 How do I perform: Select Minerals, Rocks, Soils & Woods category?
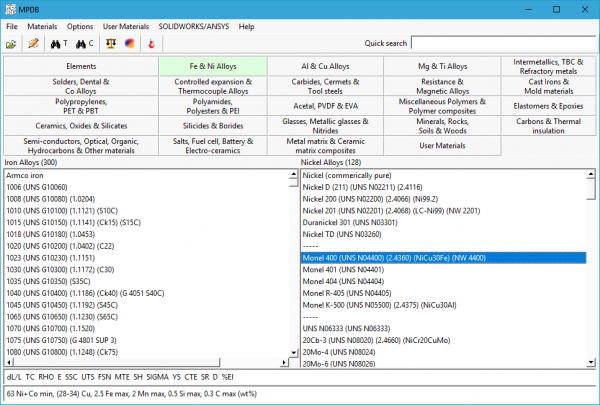(x=442, y=126)
